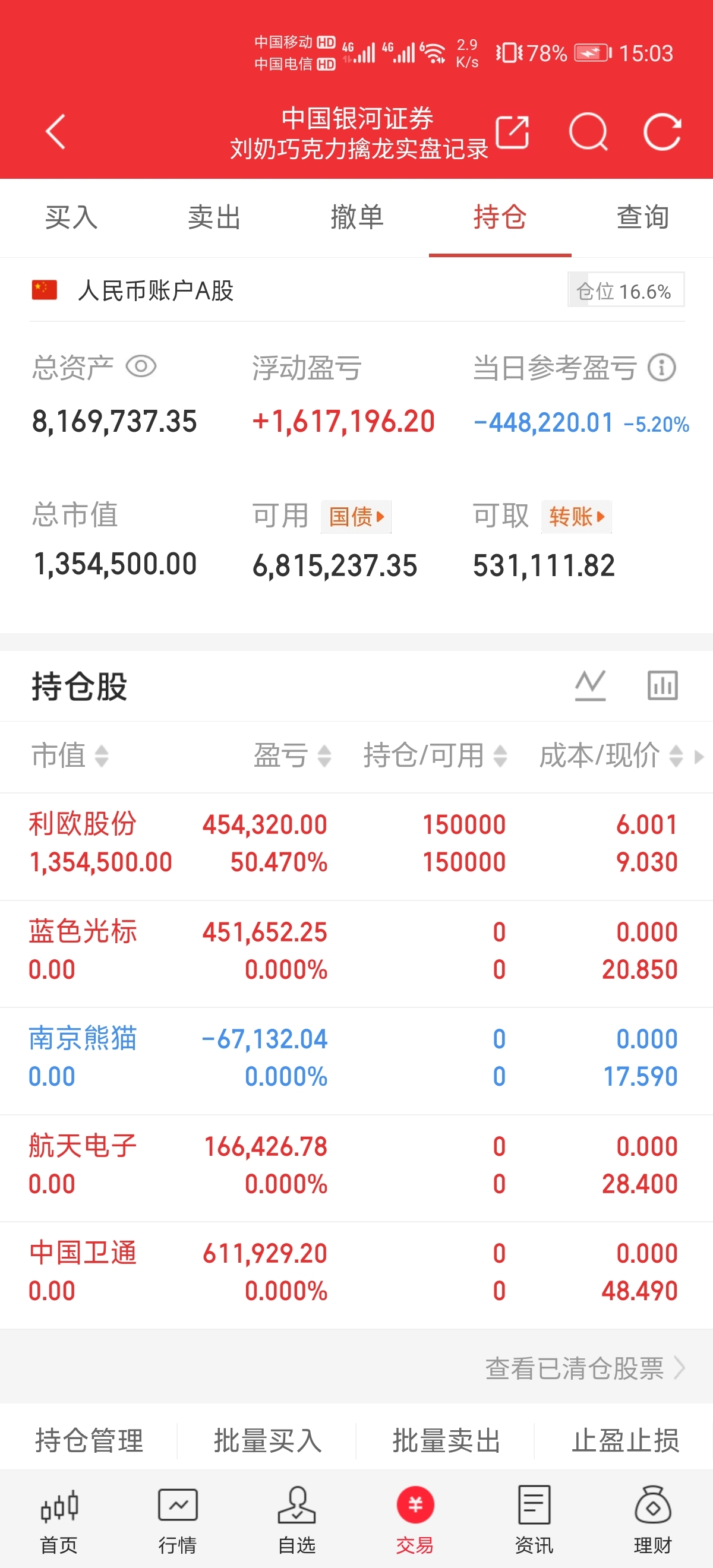This screenshot has height=1568, width=713.
Task: Select the 持仓 tab
Action: pyautogui.click(x=500, y=217)
